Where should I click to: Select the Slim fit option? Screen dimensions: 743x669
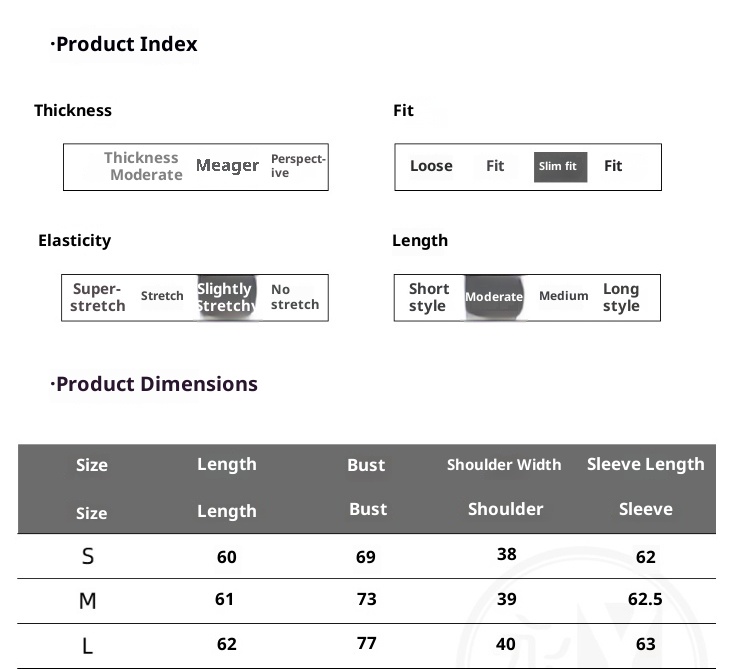(x=557, y=167)
